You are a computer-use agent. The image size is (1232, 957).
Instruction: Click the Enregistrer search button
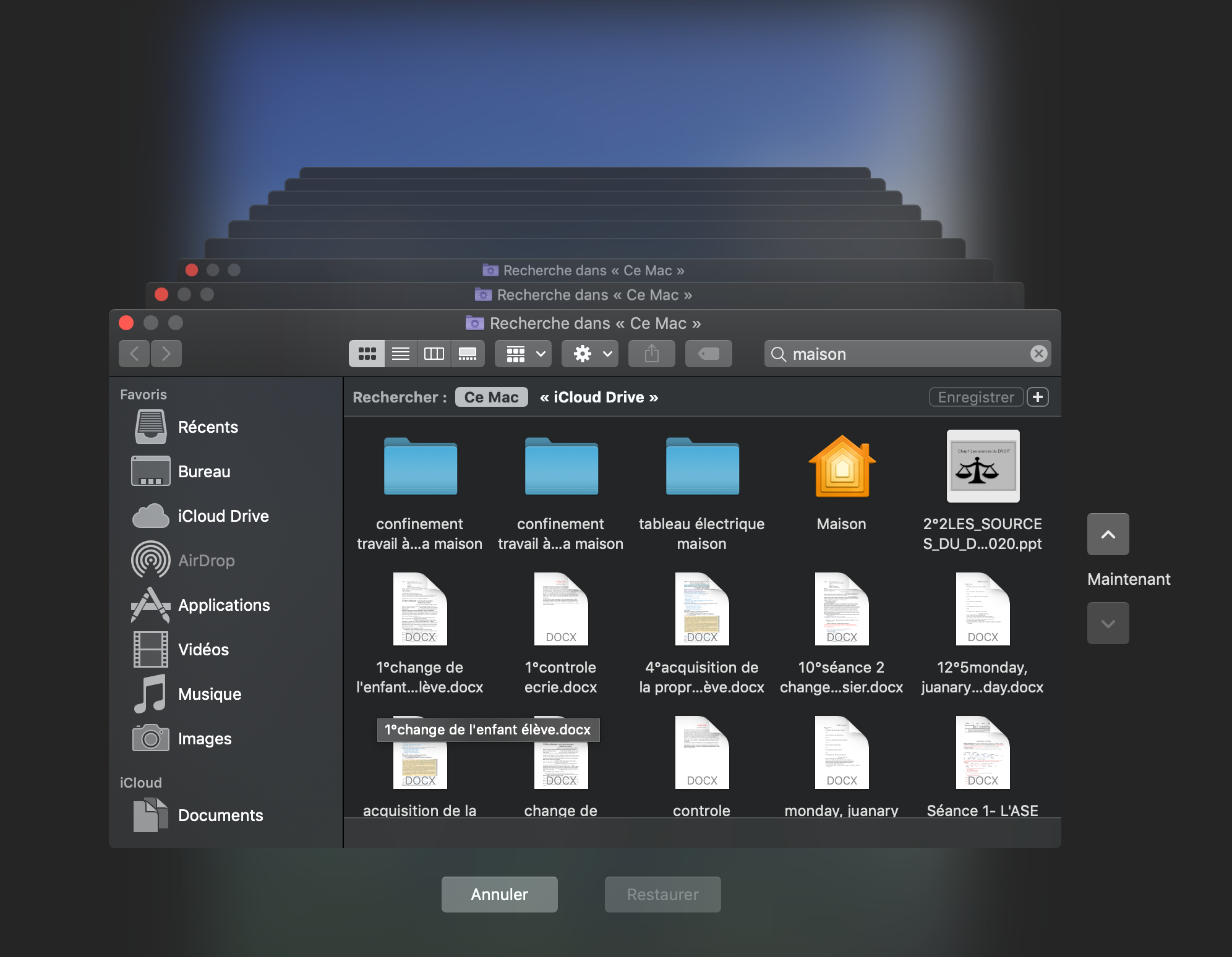click(975, 397)
